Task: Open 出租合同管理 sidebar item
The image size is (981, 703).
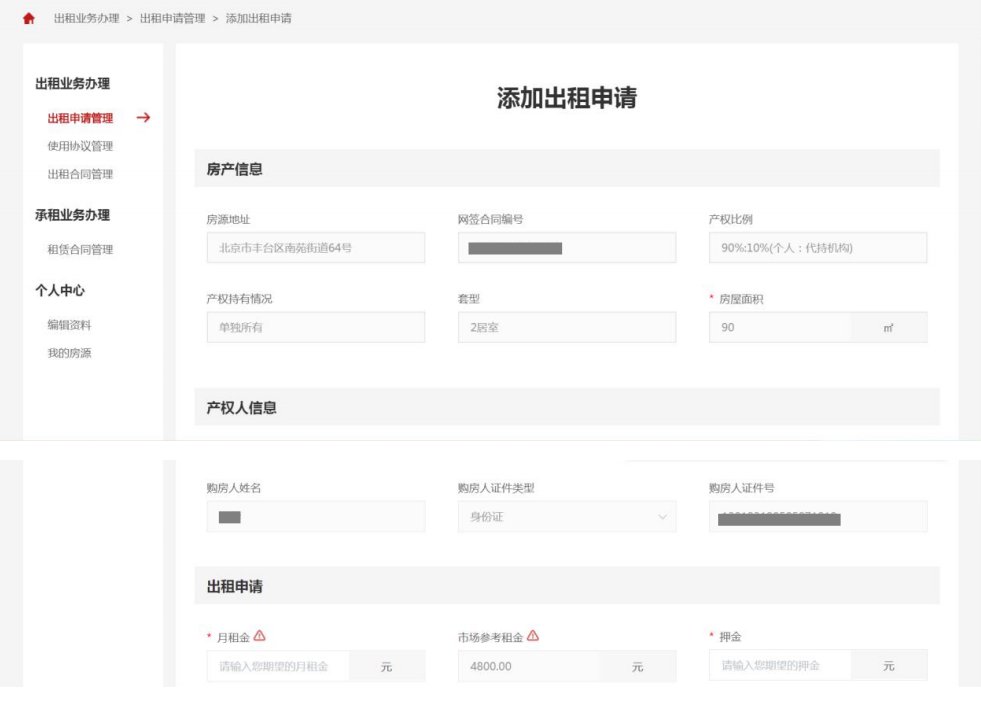Action: pyautogui.click(x=80, y=174)
